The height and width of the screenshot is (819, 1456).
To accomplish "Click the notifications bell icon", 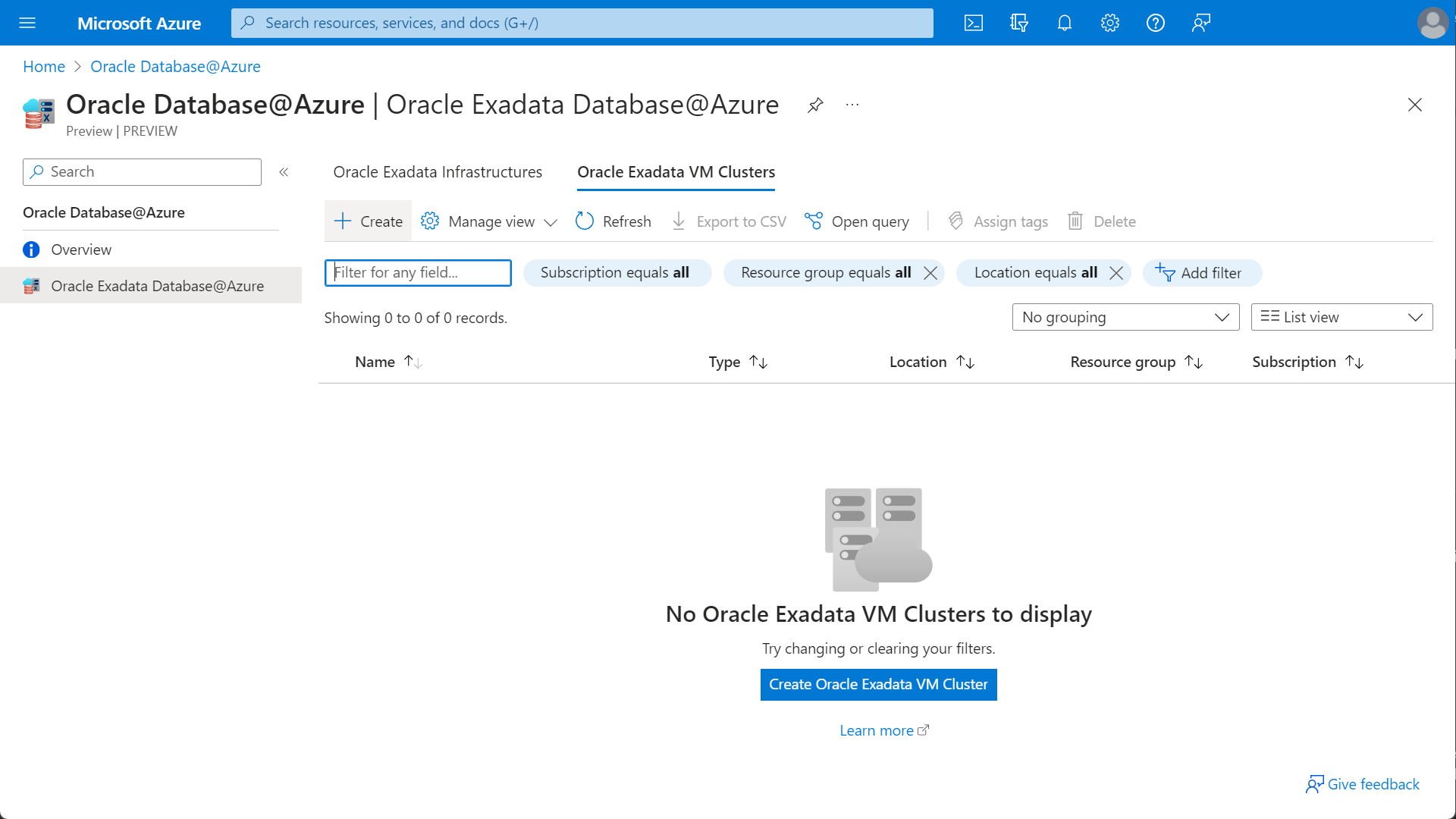I will (1065, 23).
